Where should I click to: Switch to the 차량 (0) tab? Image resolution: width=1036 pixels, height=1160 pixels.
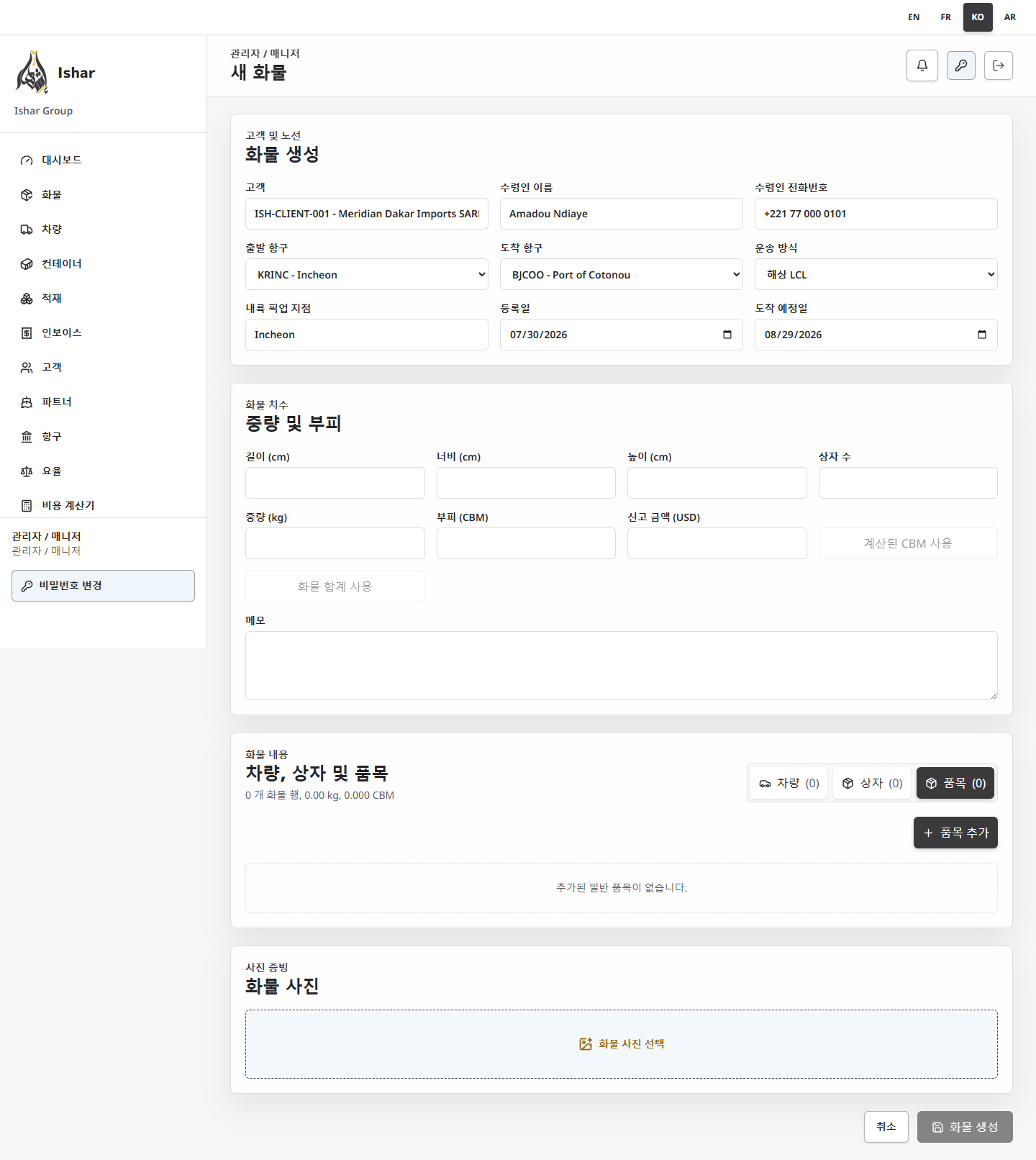pos(789,783)
